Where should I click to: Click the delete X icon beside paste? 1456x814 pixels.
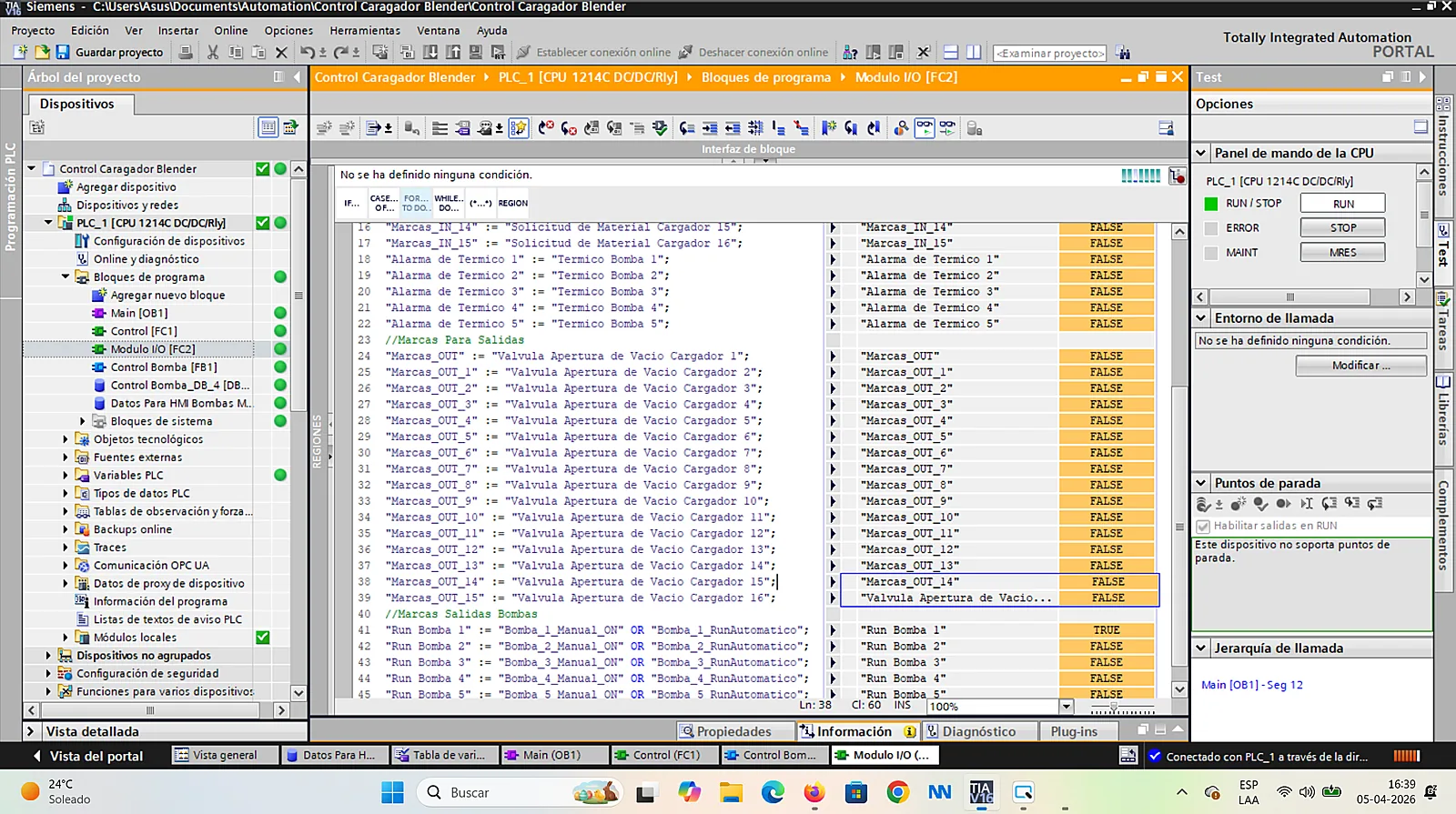click(x=281, y=53)
